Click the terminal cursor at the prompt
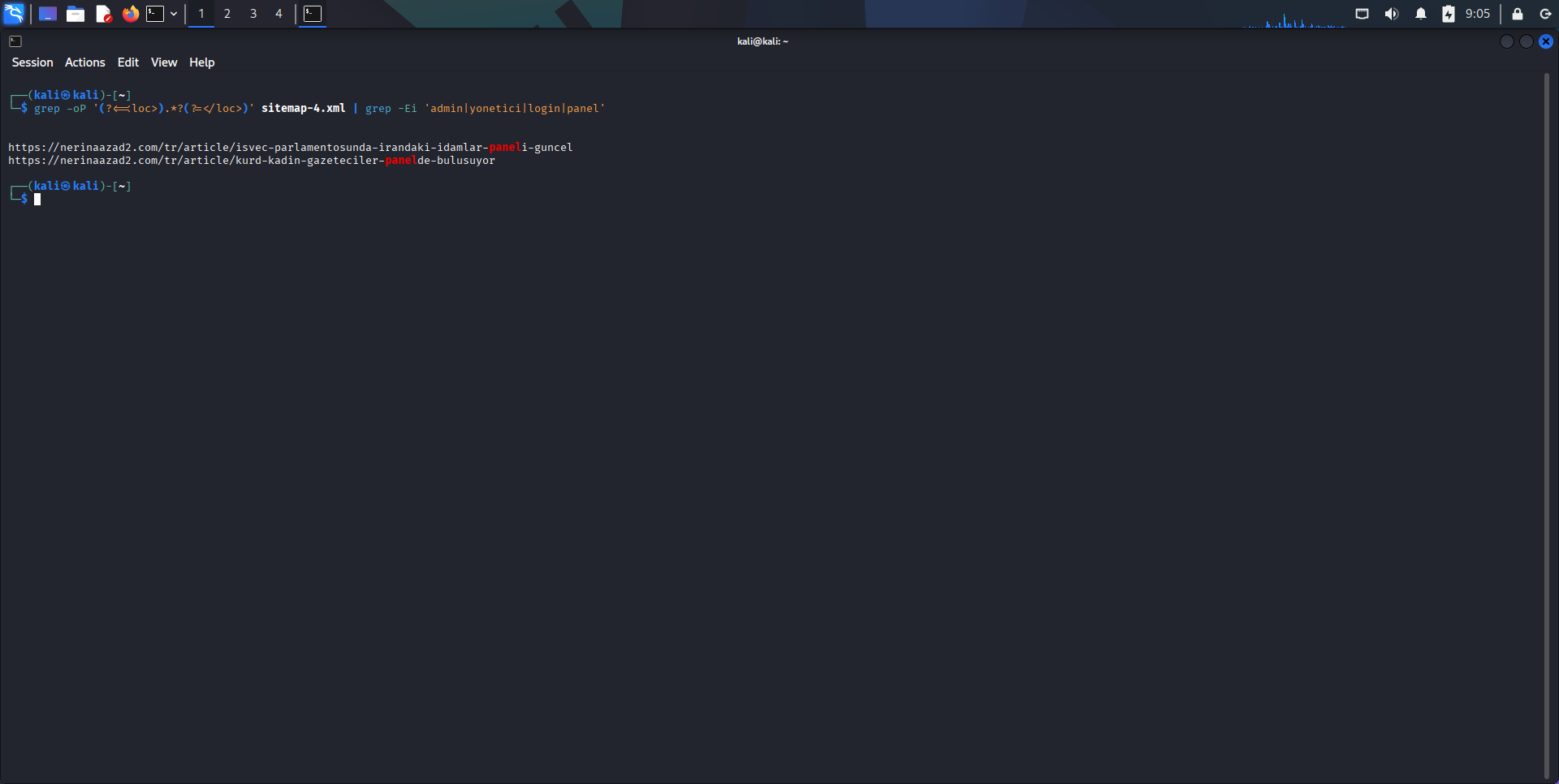Image resolution: width=1559 pixels, height=784 pixels. 37,200
